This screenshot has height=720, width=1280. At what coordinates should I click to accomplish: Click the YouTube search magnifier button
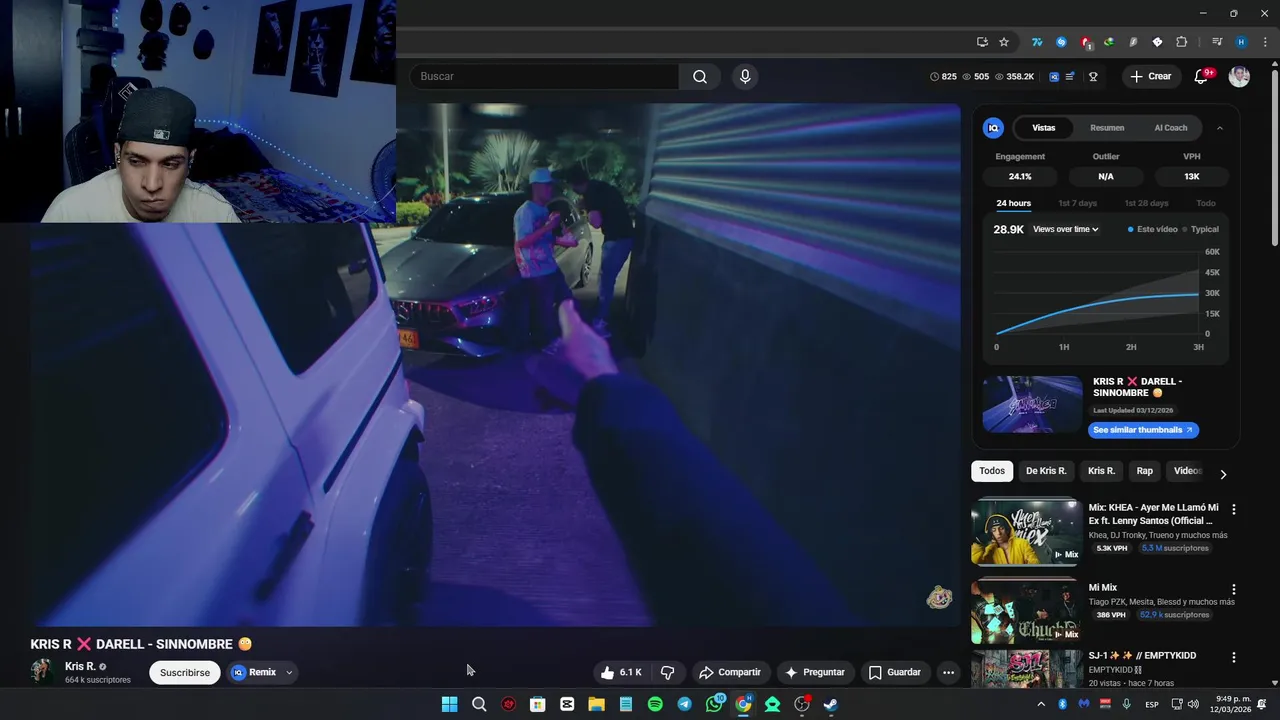tap(700, 76)
